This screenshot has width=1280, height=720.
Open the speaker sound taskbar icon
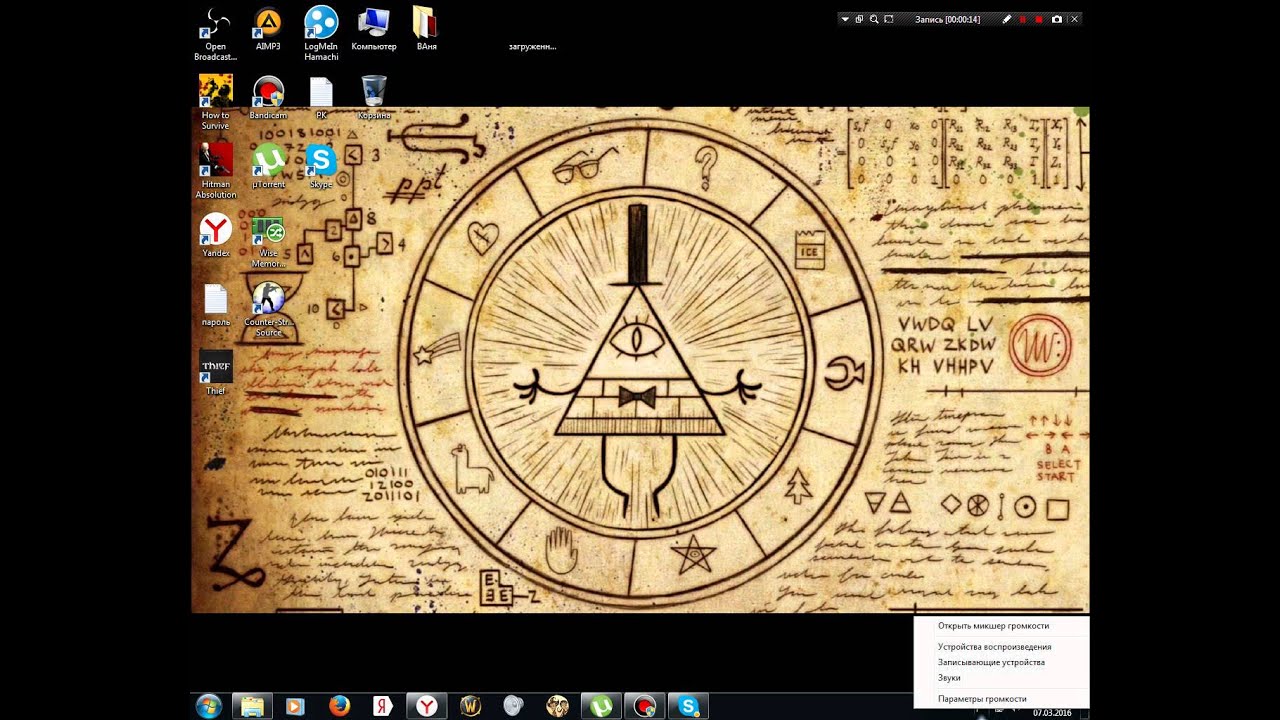[513, 706]
